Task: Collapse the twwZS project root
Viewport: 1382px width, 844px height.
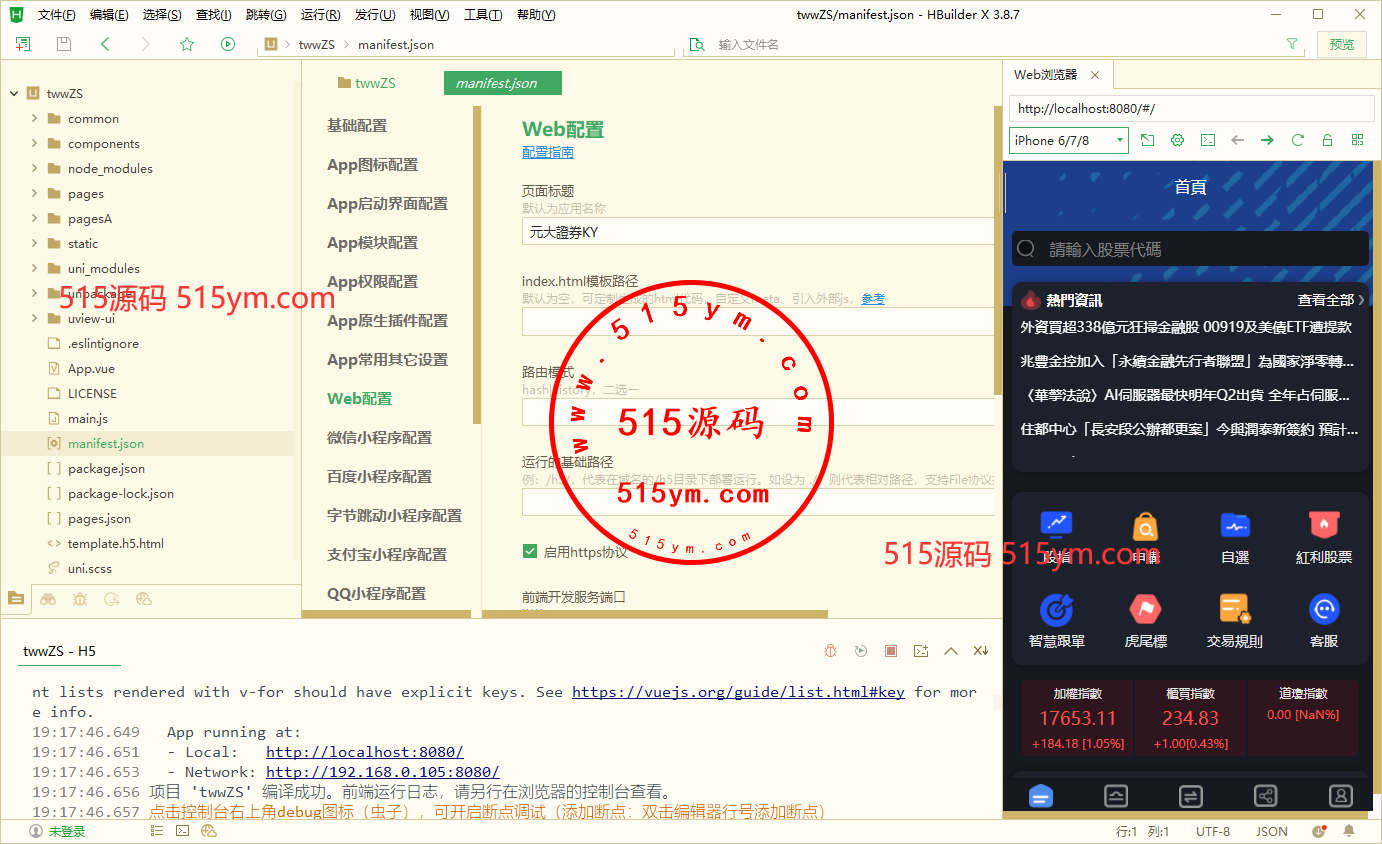Action: point(14,93)
